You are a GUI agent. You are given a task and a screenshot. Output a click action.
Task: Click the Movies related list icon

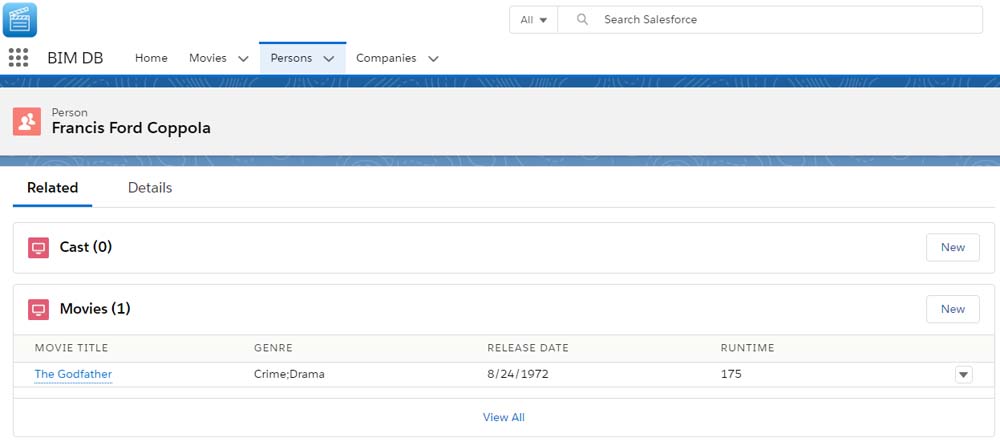[38, 309]
